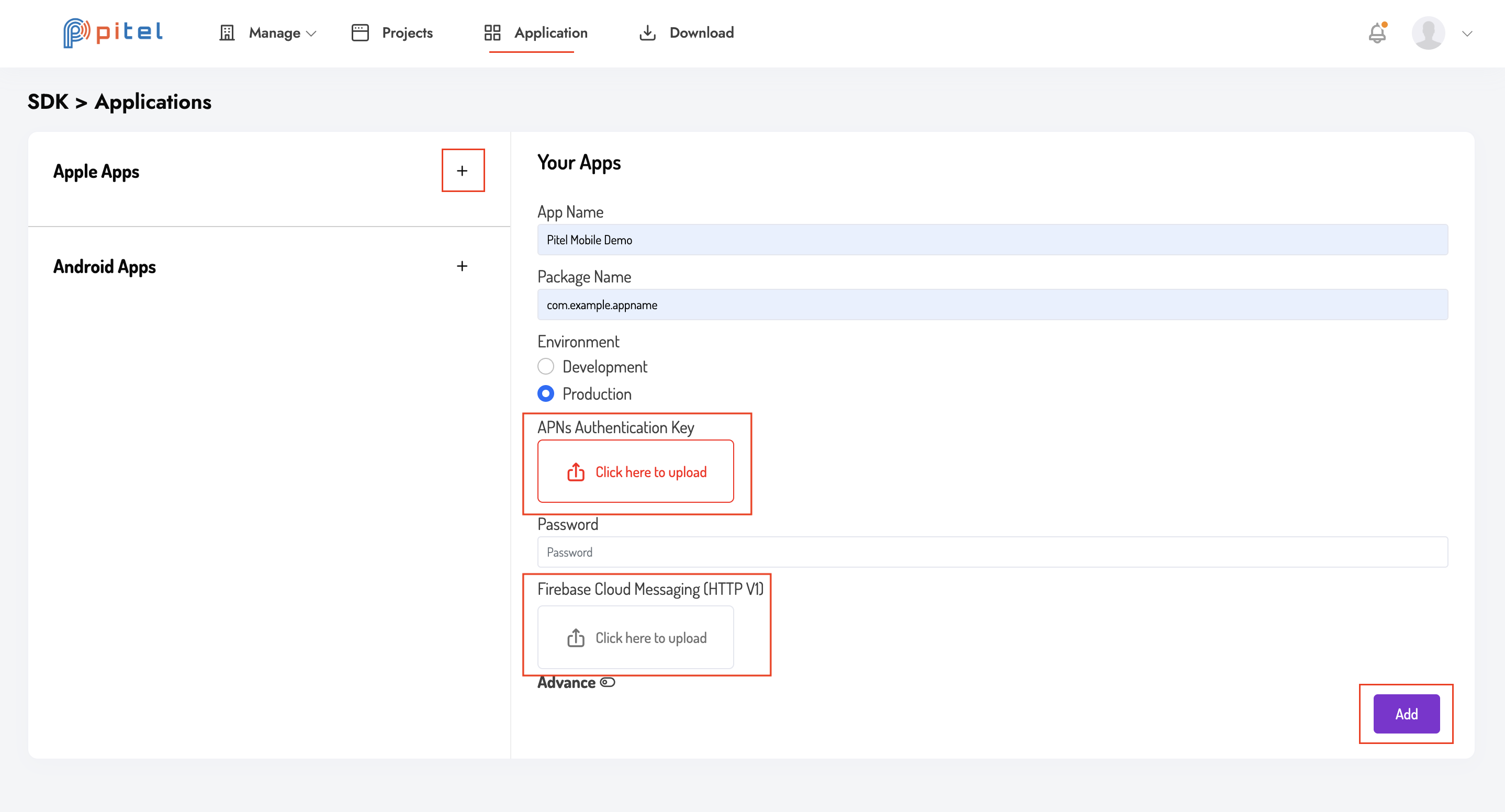This screenshot has width=1505, height=812.
Task: Open the Projects tab
Action: [x=407, y=33]
